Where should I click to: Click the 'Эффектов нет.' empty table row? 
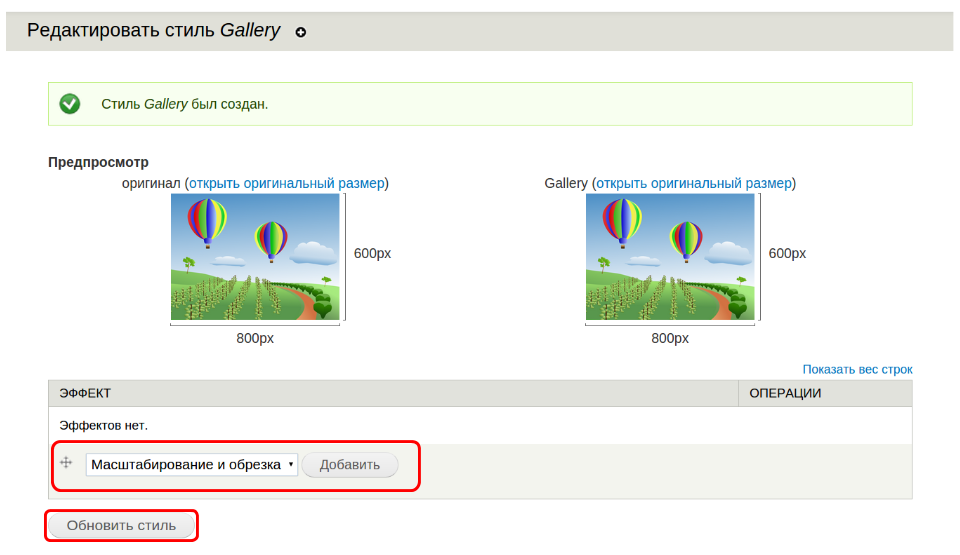coord(104,425)
